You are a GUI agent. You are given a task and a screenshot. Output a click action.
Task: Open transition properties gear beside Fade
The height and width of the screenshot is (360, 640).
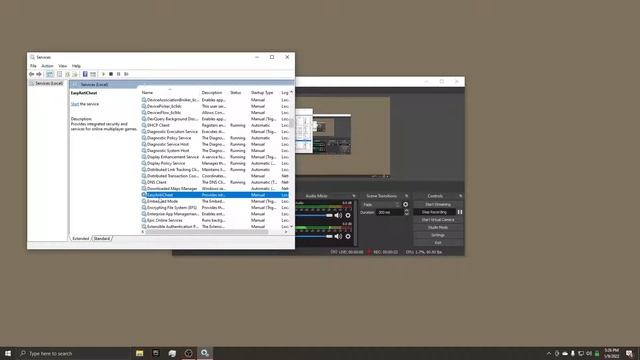(x=405, y=204)
